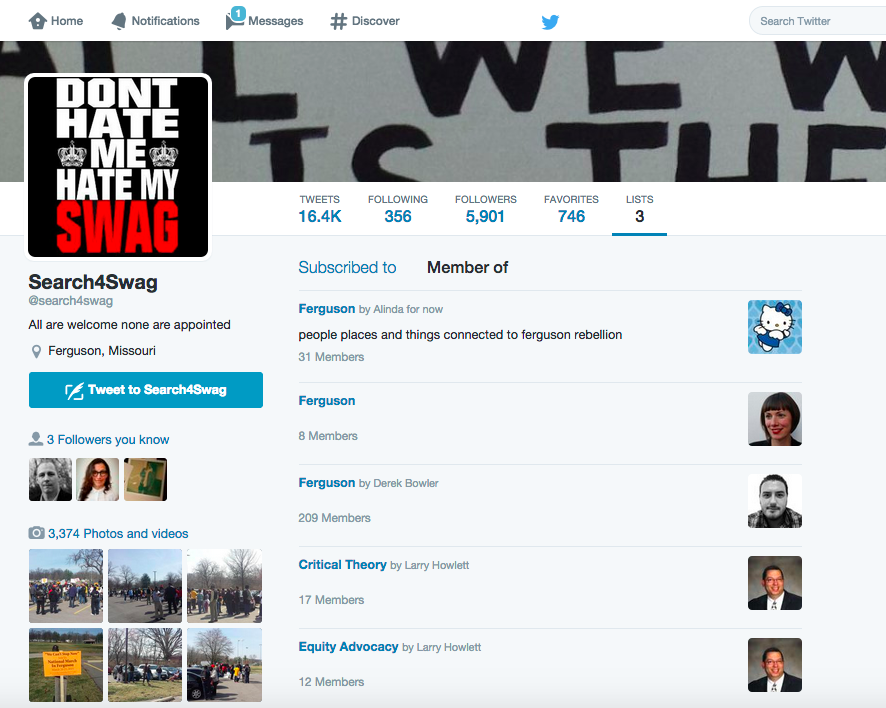Open the Messages envelope icon with badge
This screenshot has height=708, width=886.
coord(235,19)
